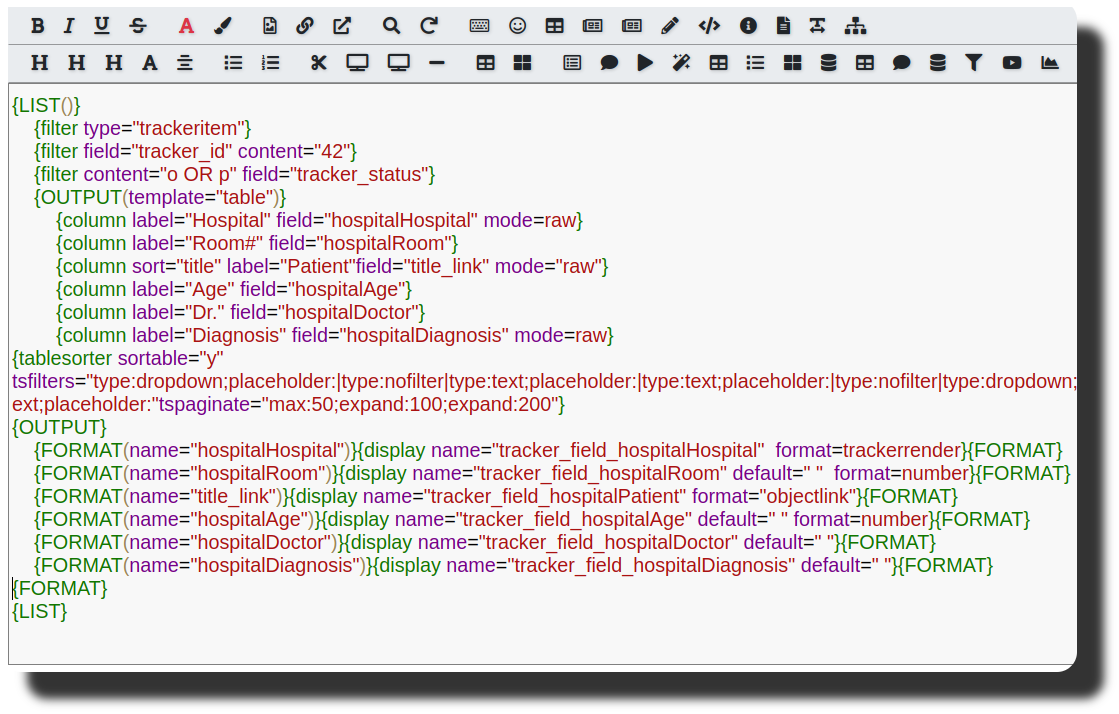Click the sitemap hierarchy icon
This screenshot has width=1119, height=714.
point(856,26)
